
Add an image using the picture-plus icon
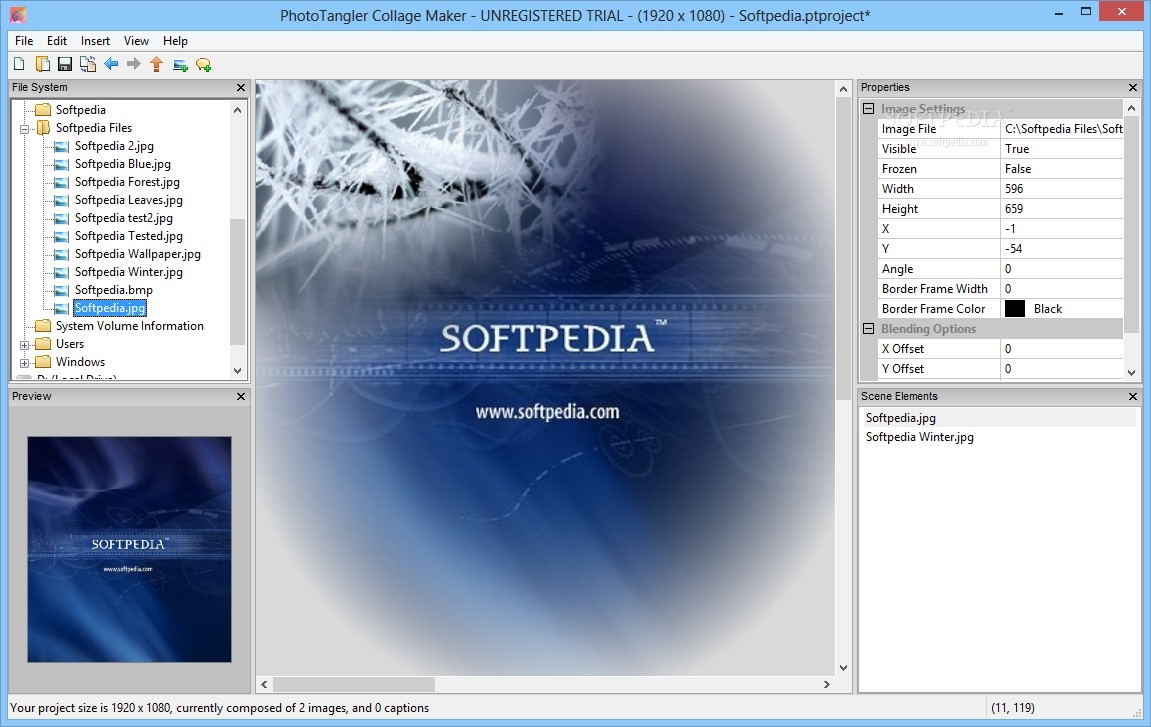point(180,65)
